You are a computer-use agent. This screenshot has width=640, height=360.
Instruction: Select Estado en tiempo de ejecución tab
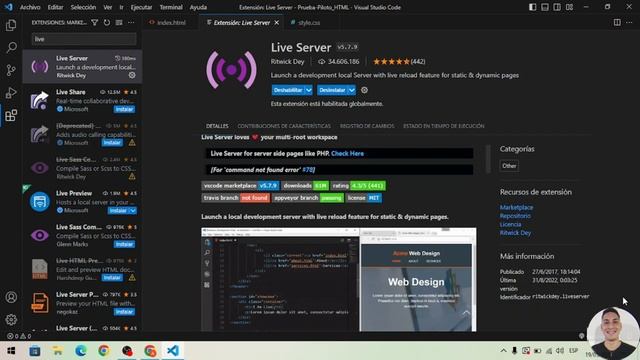(x=444, y=126)
